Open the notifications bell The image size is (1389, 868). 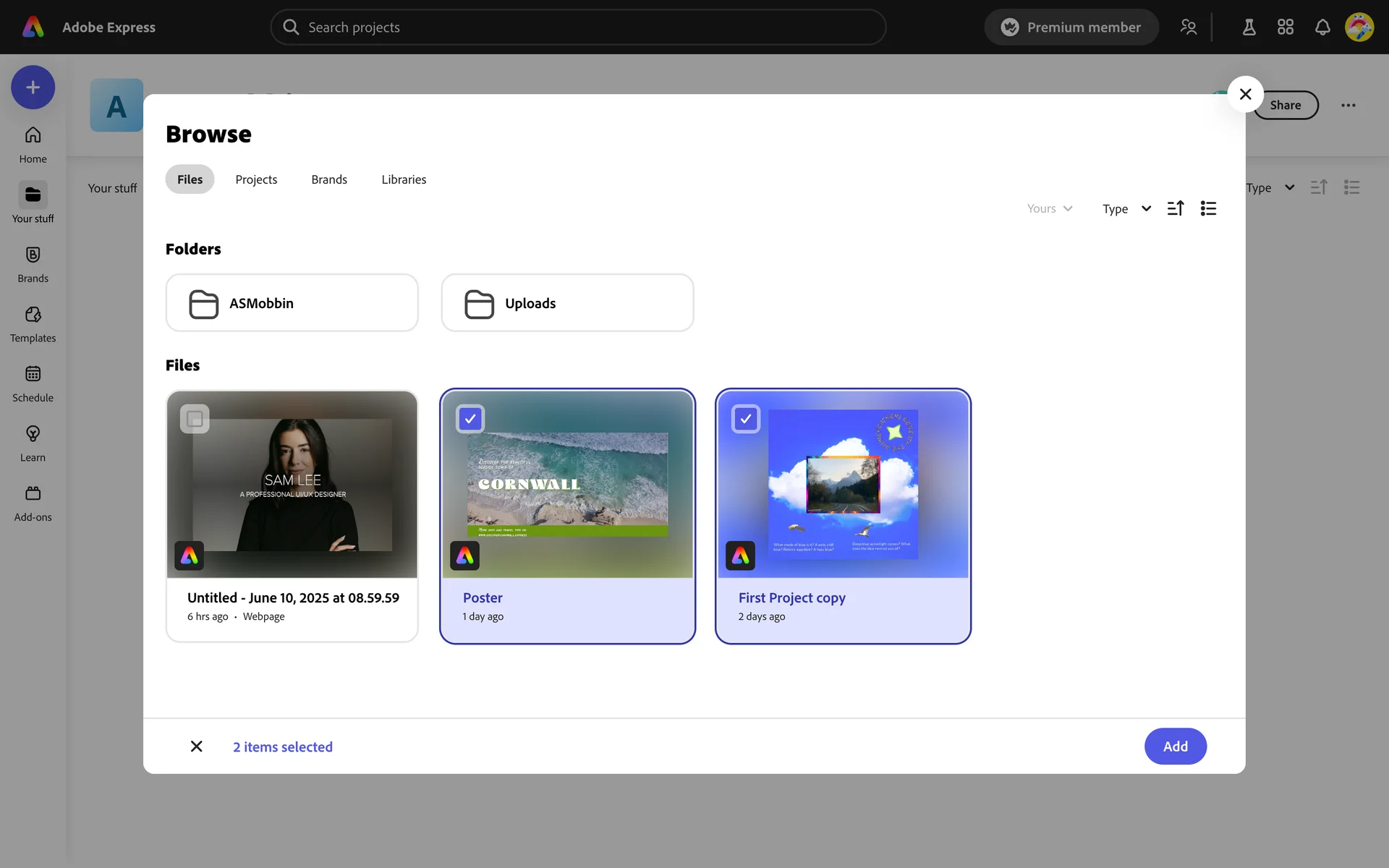pos(1322,27)
